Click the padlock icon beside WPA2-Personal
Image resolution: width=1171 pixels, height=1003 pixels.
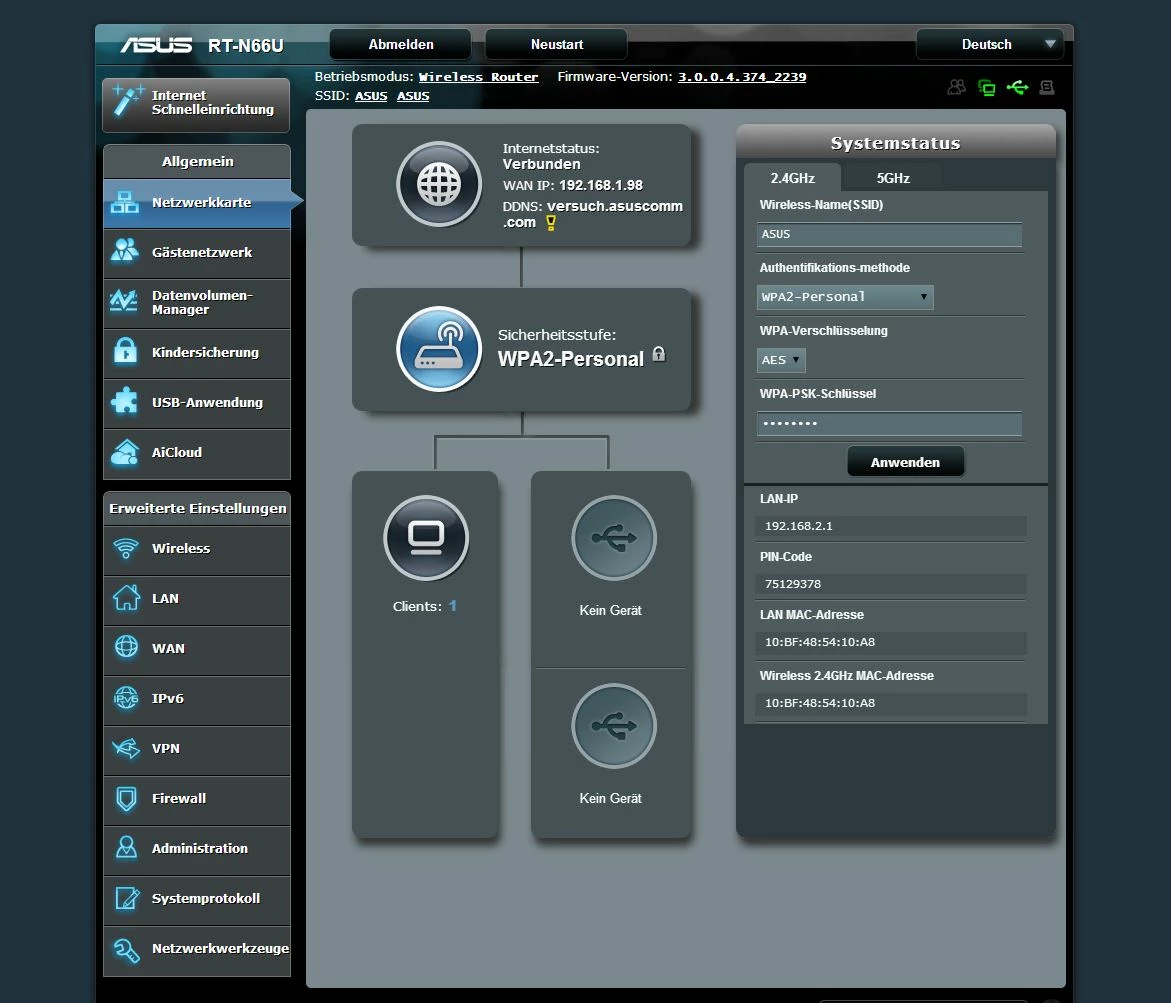coord(659,354)
